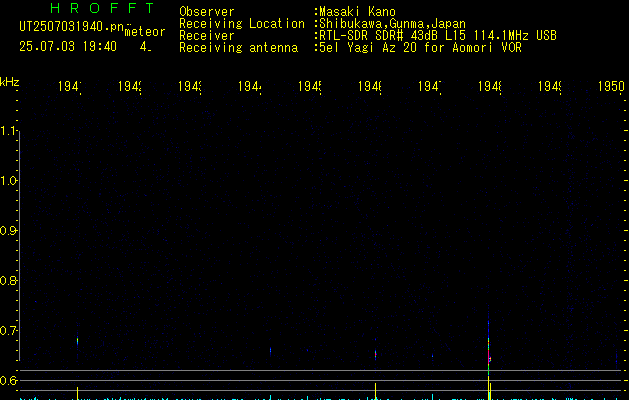The image size is (629, 400).
Task: Click the Observer label
Action: pyautogui.click(x=207, y=12)
